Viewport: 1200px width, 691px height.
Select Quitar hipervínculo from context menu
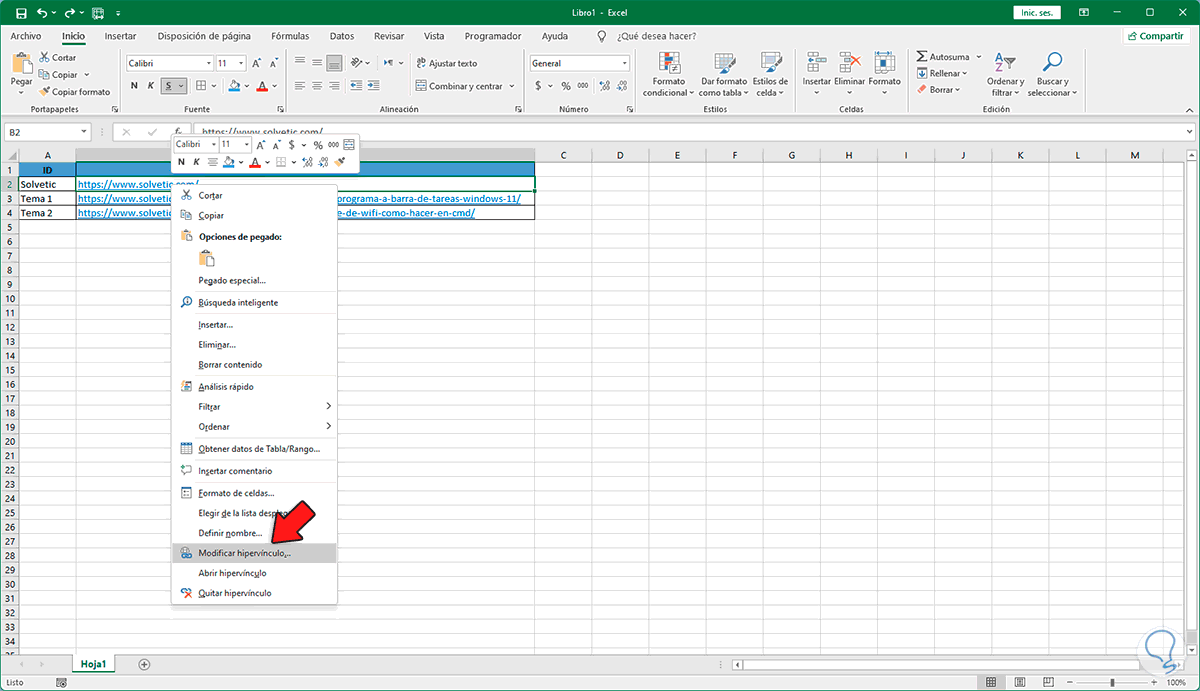(x=254, y=593)
